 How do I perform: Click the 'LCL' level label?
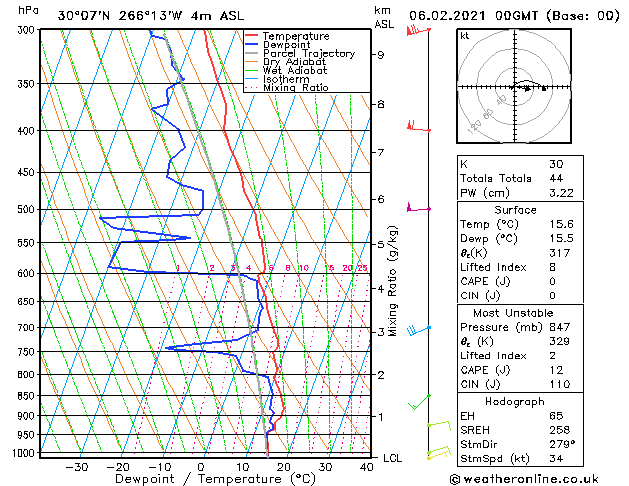tap(392, 458)
